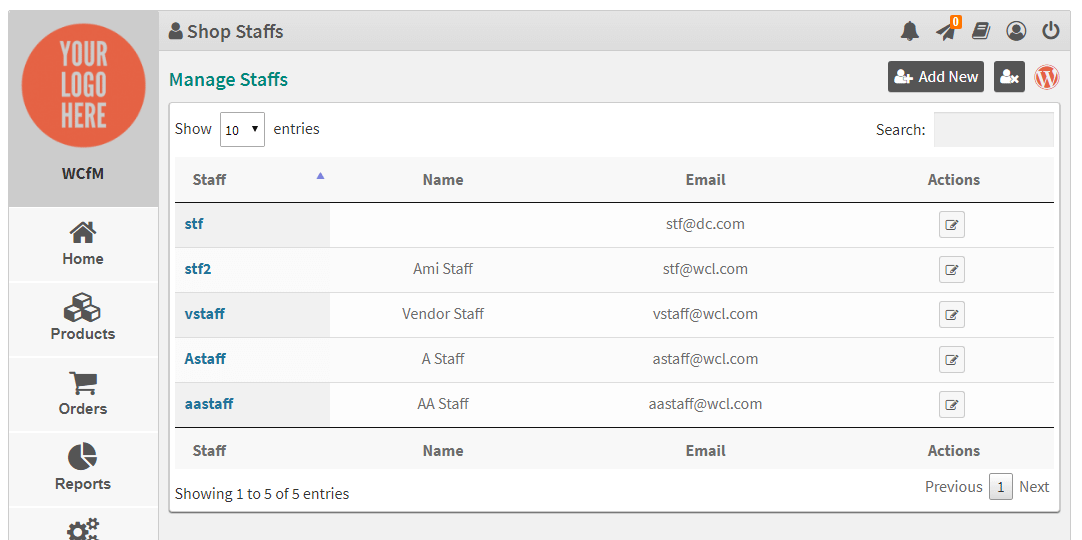Go to Products in the sidebar
This screenshot has width=1082, height=540.
(83, 319)
